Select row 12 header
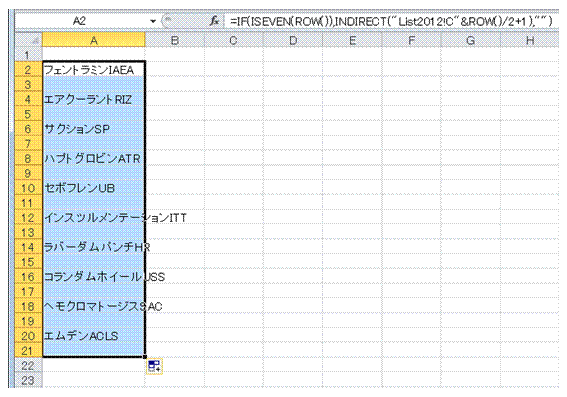Screen dimensions: 567x397 click(28, 218)
